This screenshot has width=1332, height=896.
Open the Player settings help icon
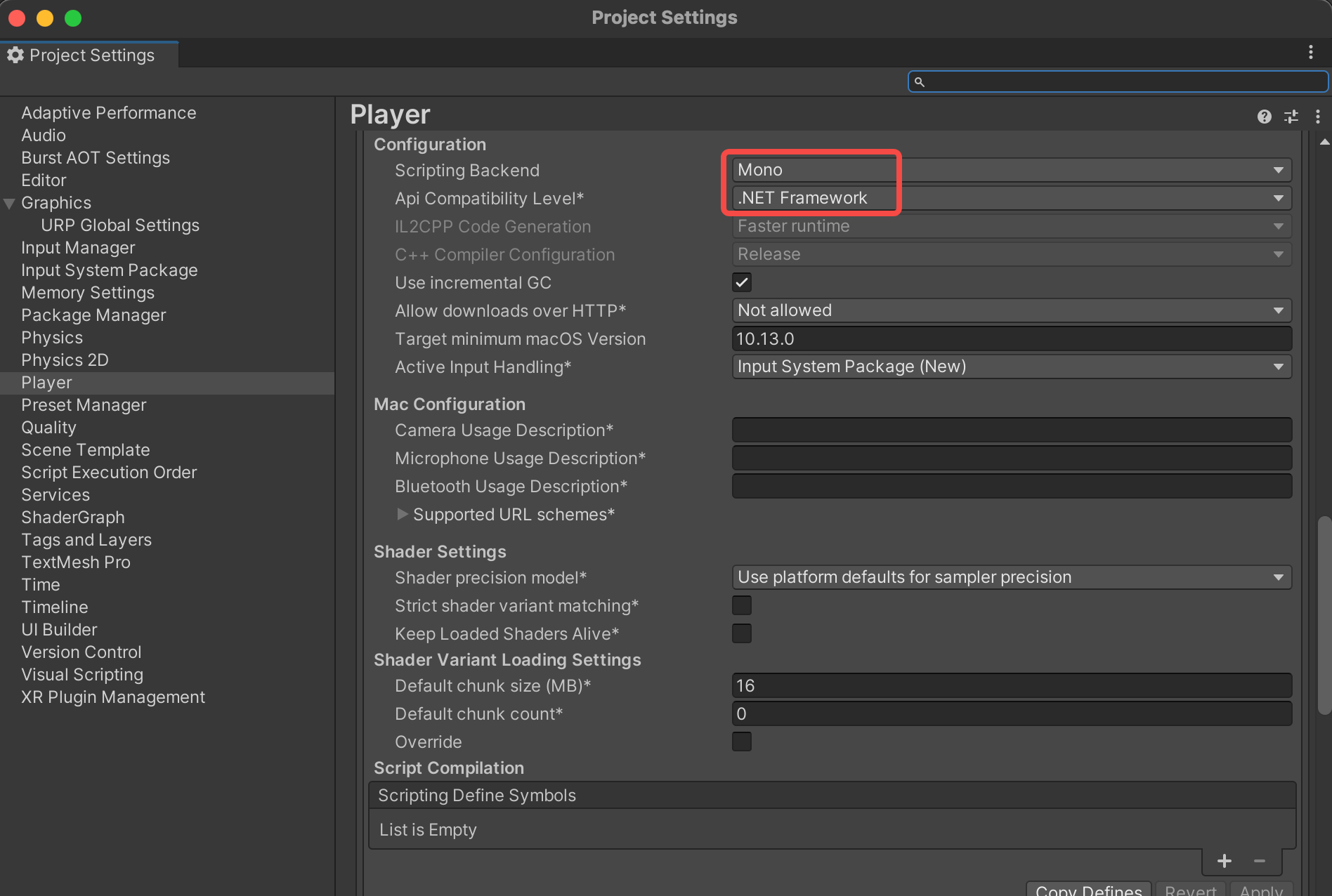click(x=1264, y=117)
